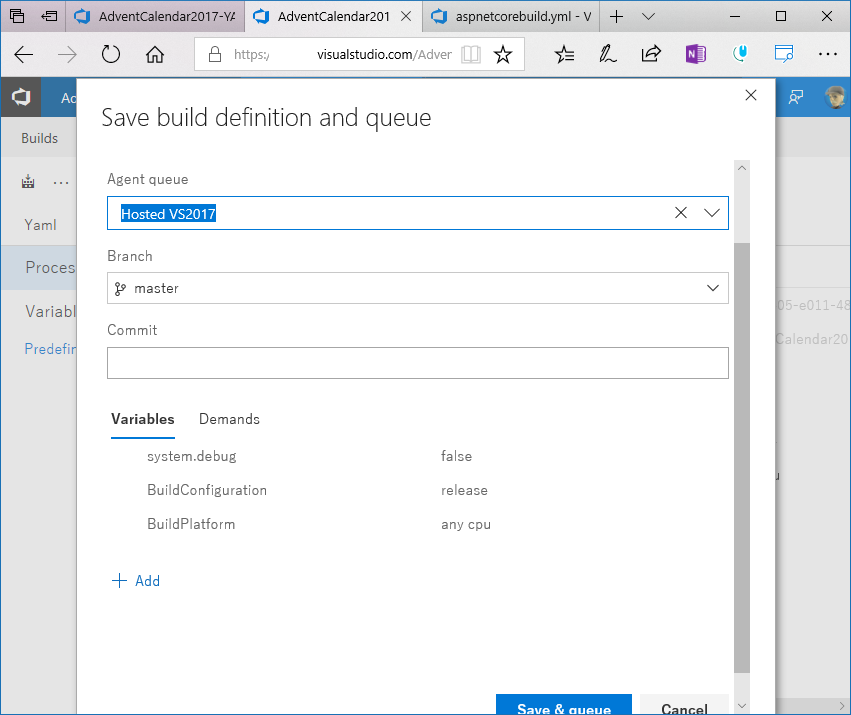The image size is (851, 715).
Task: Click the release value
Action: pyautogui.click(x=464, y=490)
